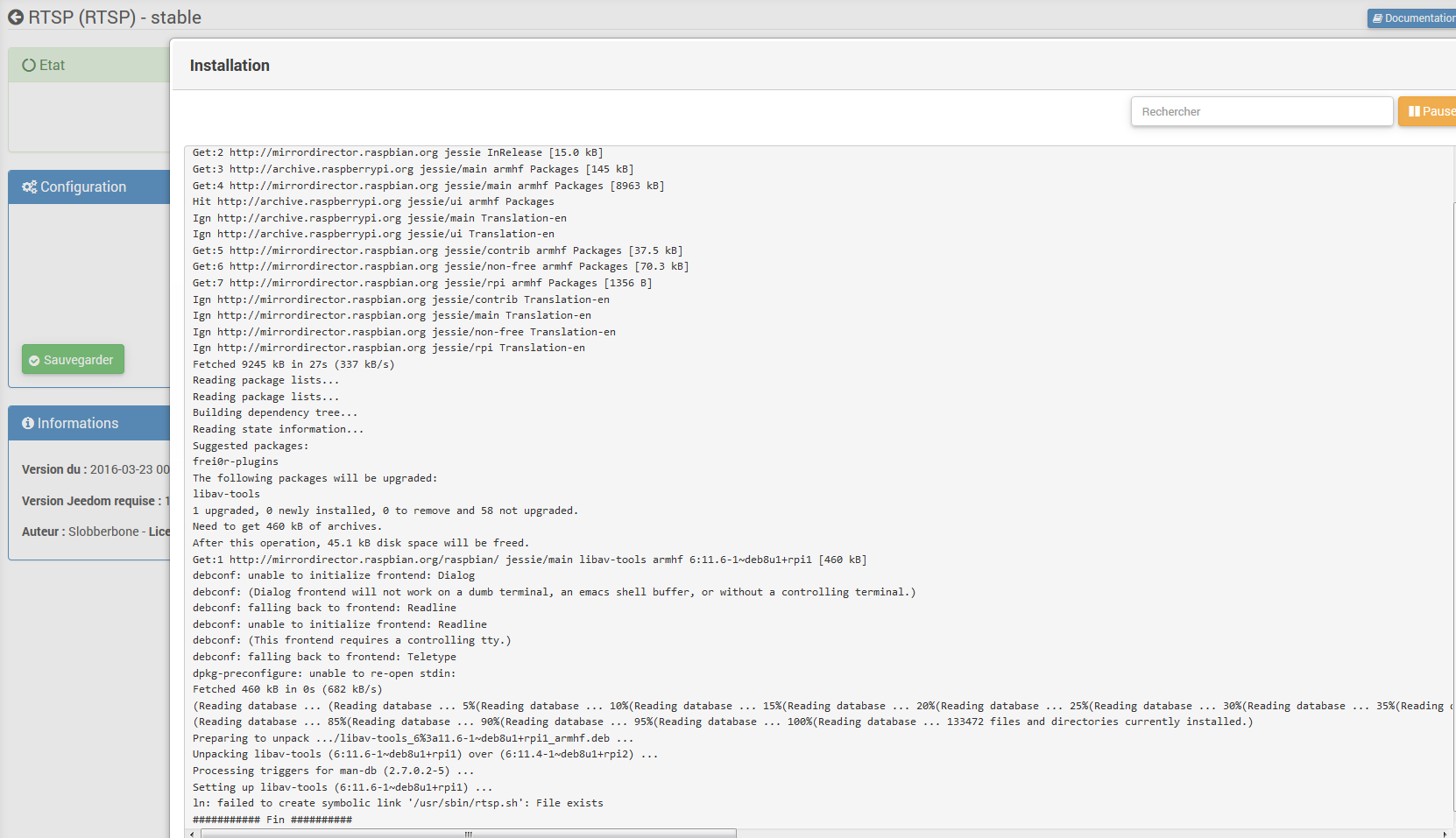This screenshot has width=1456, height=838.
Task: Click the 'Suggested packages:' log line
Action: [x=251, y=446]
